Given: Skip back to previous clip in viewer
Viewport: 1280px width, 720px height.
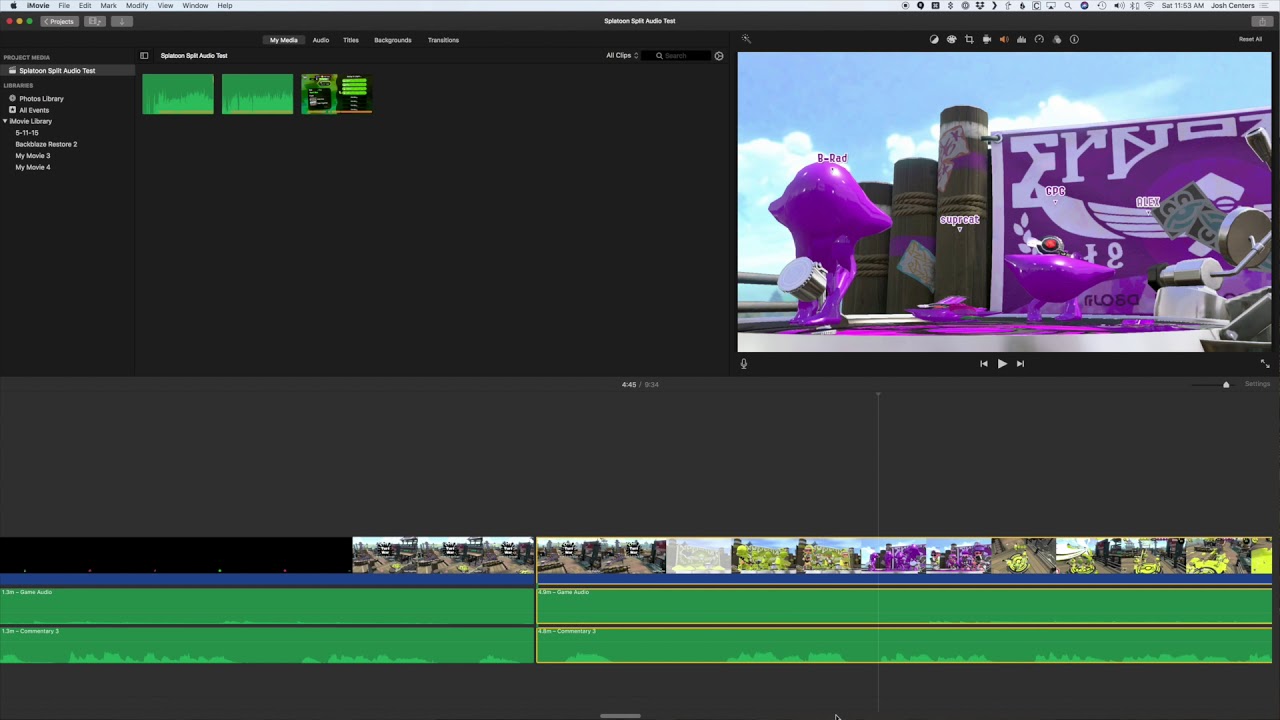Looking at the screenshot, I should [983, 364].
